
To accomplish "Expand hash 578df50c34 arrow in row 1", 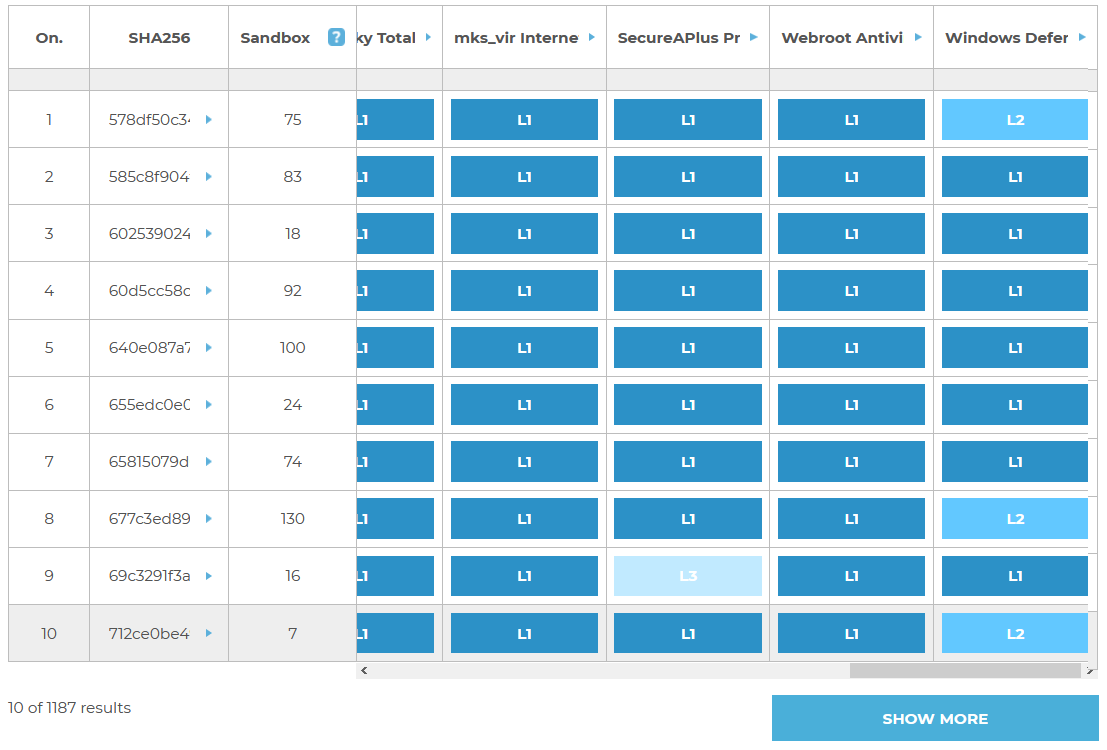I will pos(209,120).
